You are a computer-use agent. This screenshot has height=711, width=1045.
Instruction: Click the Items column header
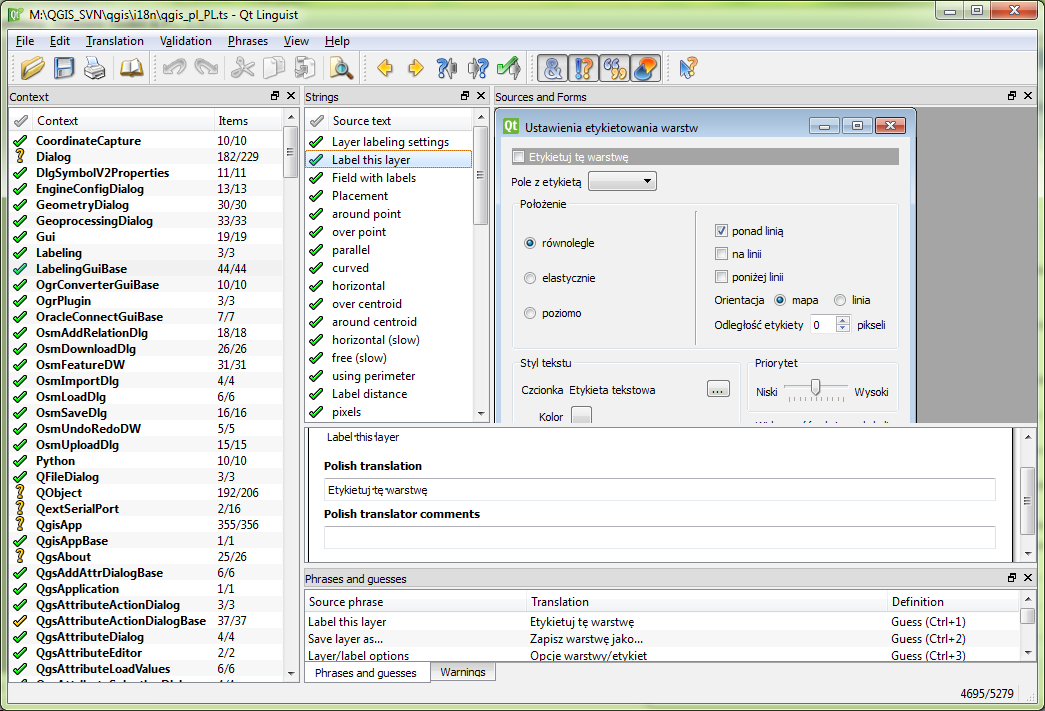(x=248, y=121)
